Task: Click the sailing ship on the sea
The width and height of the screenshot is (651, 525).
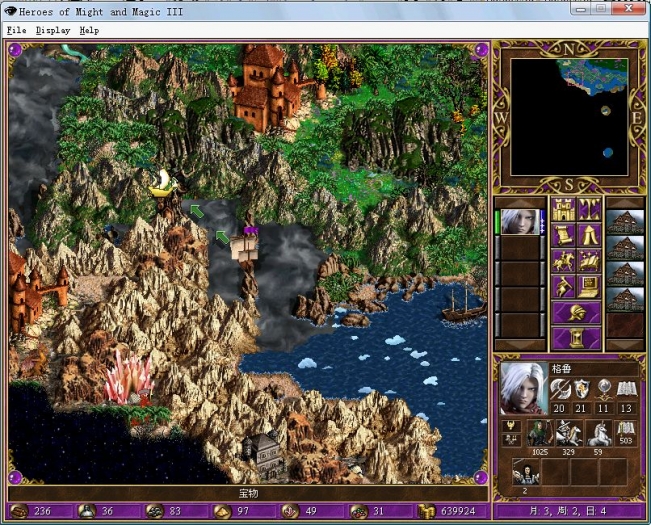Action: click(464, 305)
